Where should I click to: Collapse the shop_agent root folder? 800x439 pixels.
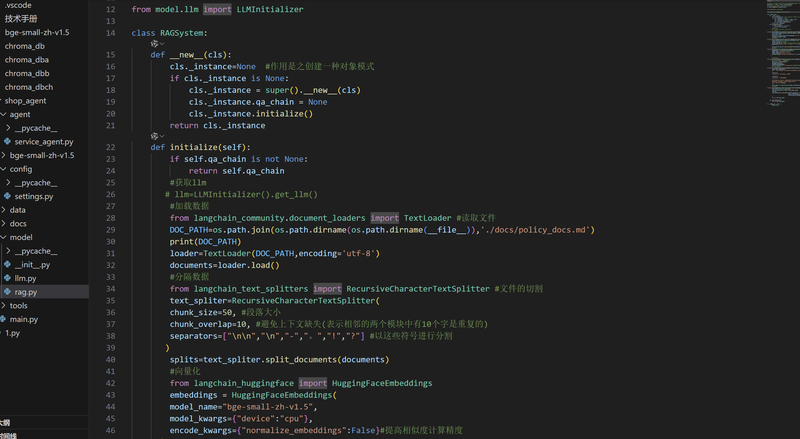[x=2, y=101]
